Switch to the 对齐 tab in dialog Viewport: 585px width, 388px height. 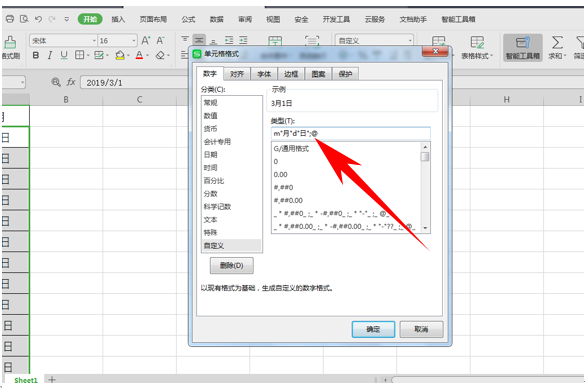tap(237, 74)
